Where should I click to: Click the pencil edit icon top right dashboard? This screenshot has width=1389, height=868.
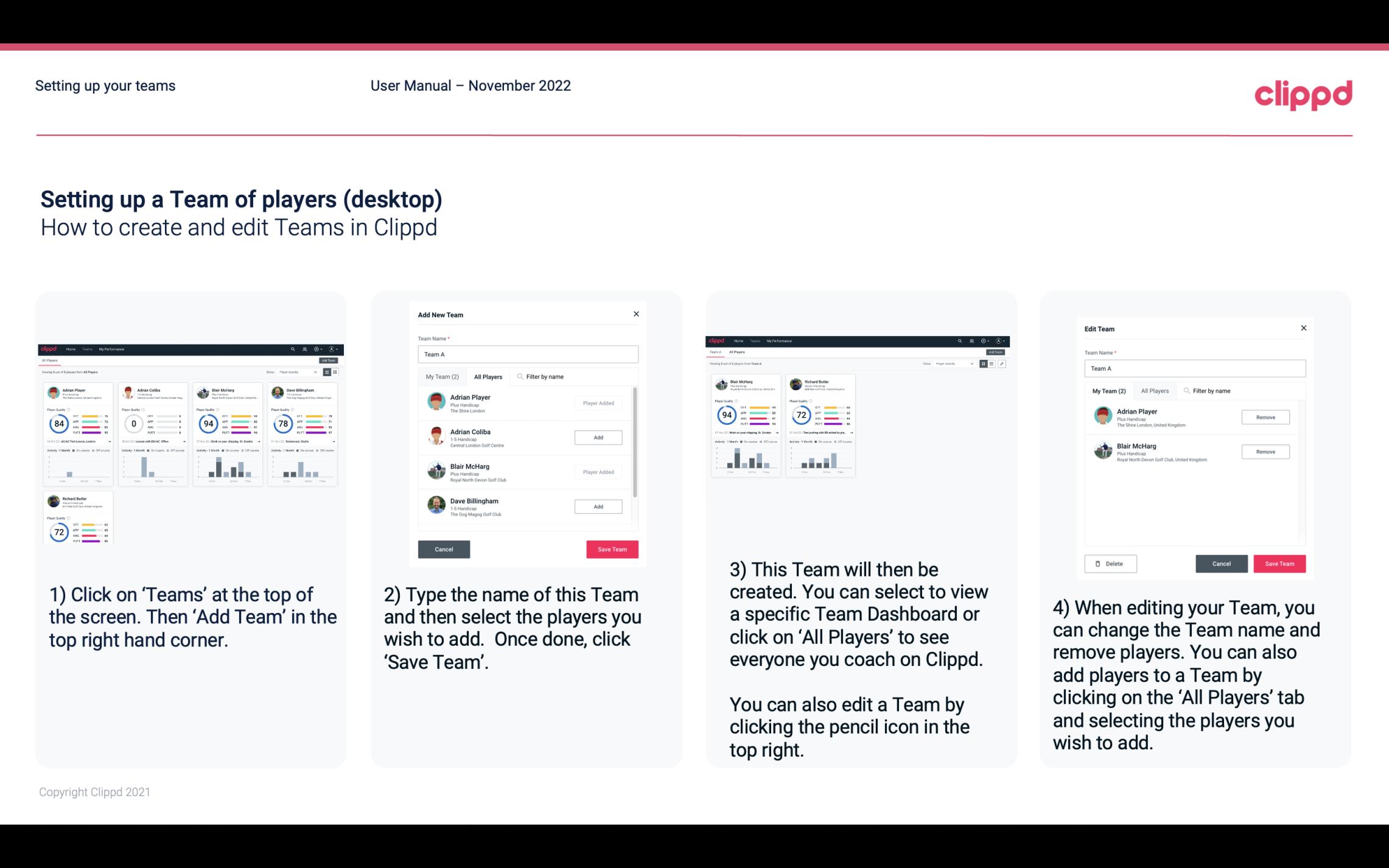1002,364
